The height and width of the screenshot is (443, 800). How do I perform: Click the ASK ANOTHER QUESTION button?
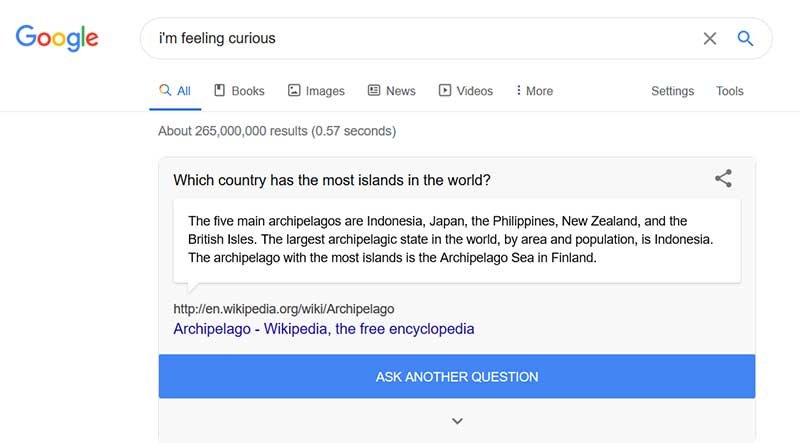pos(457,377)
